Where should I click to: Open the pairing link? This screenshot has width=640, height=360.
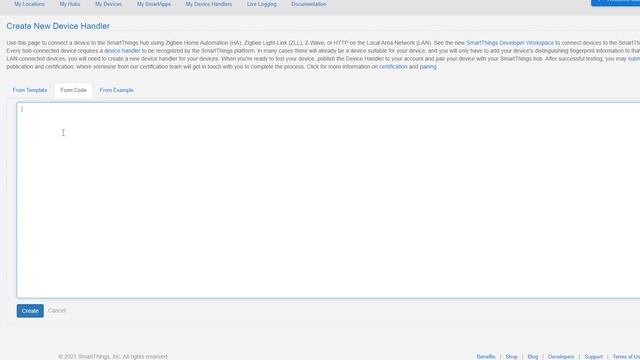[x=428, y=67]
